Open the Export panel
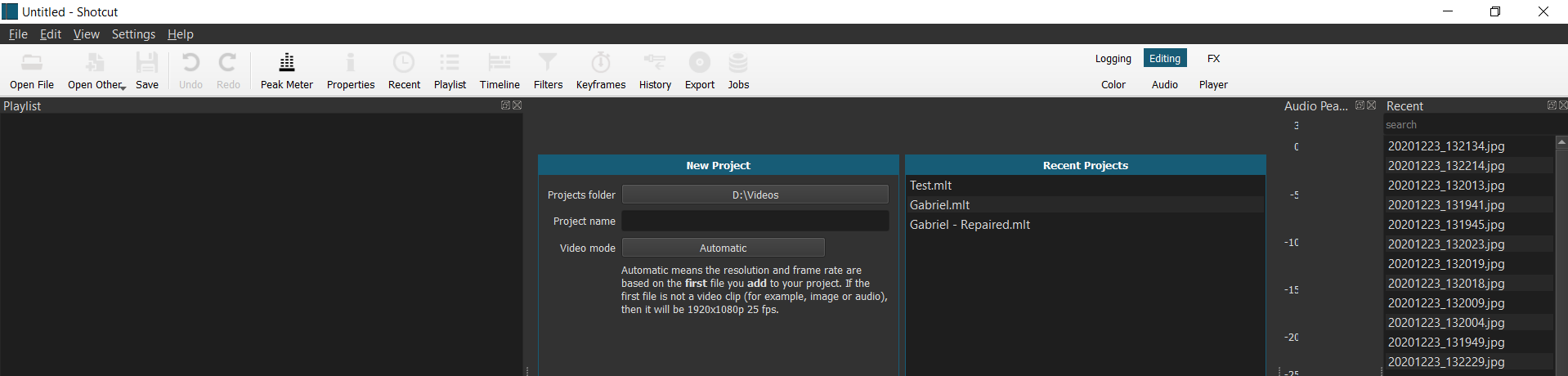Screen dimensions: 1568x376 [700, 70]
